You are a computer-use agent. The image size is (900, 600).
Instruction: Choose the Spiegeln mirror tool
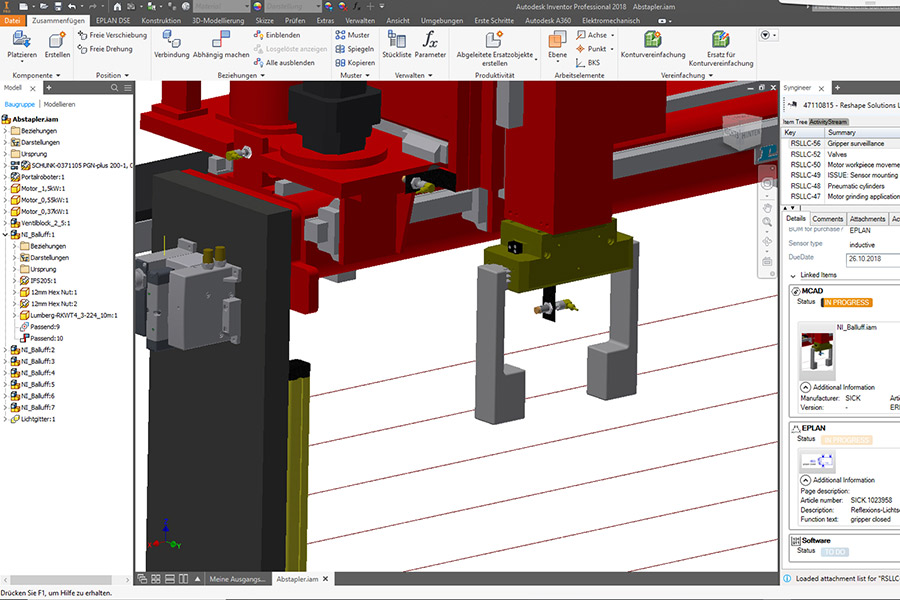click(354, 49)
